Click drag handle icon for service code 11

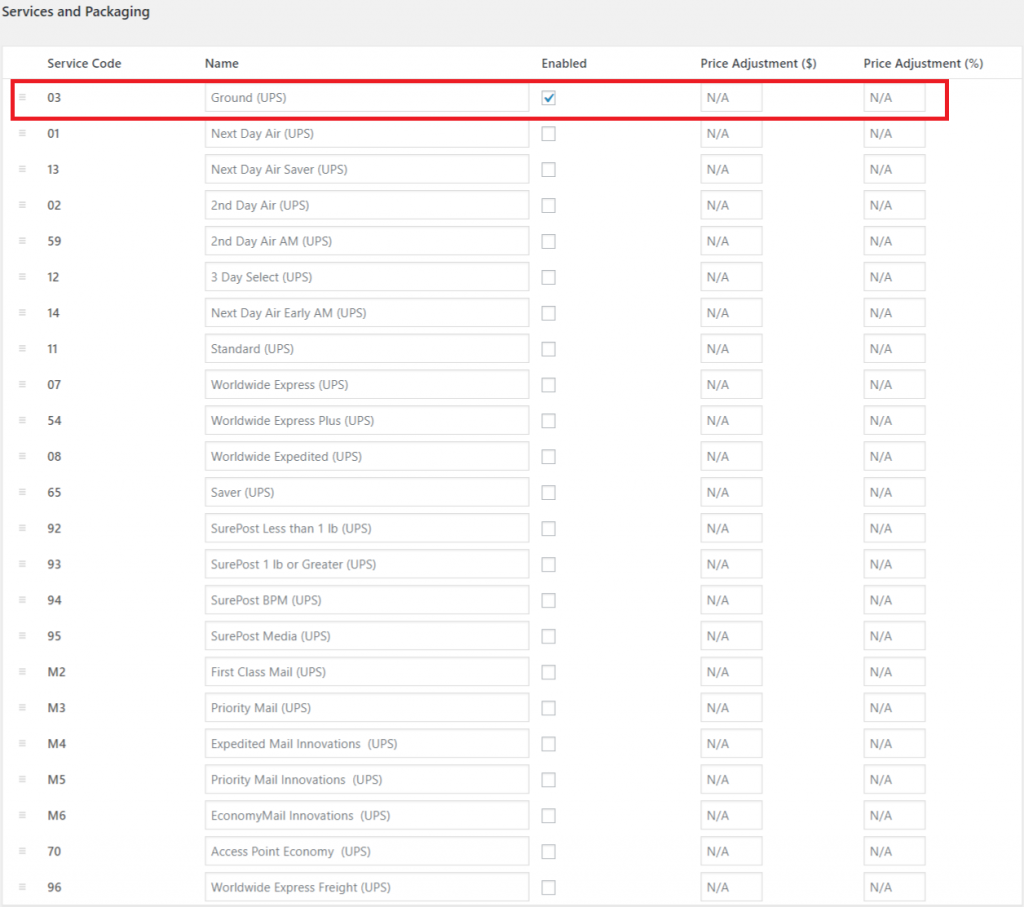[22, 349]
